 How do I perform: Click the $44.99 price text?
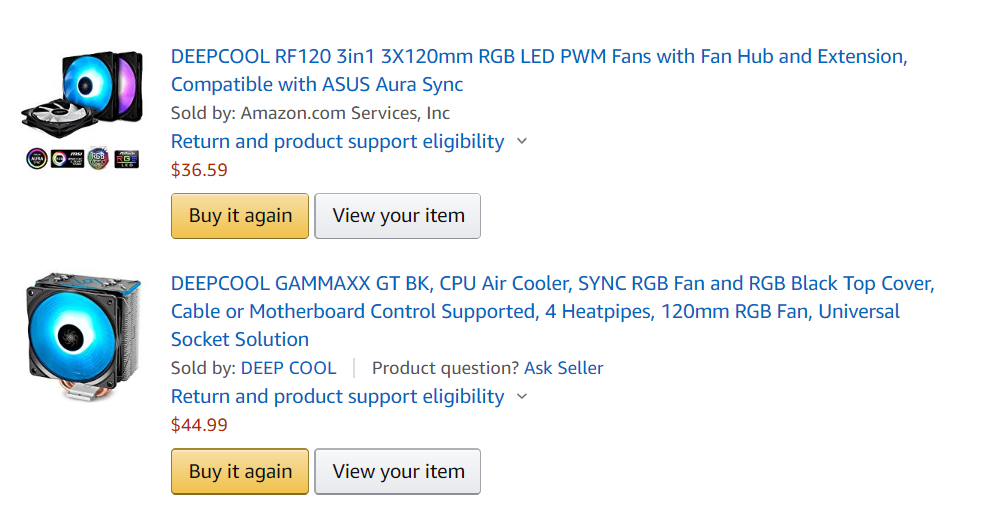coord(199,425)
